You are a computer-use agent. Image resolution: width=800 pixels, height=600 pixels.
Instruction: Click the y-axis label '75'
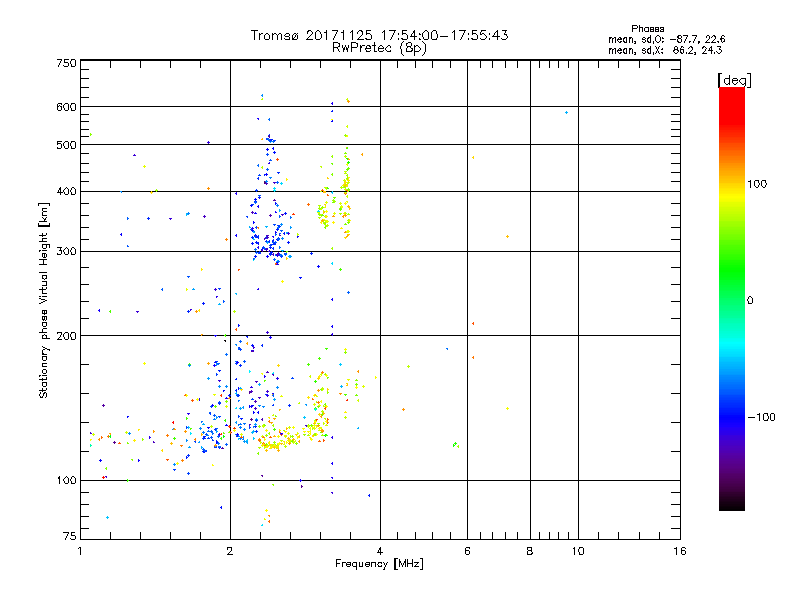pyautogui.click(x=70, y=536)
